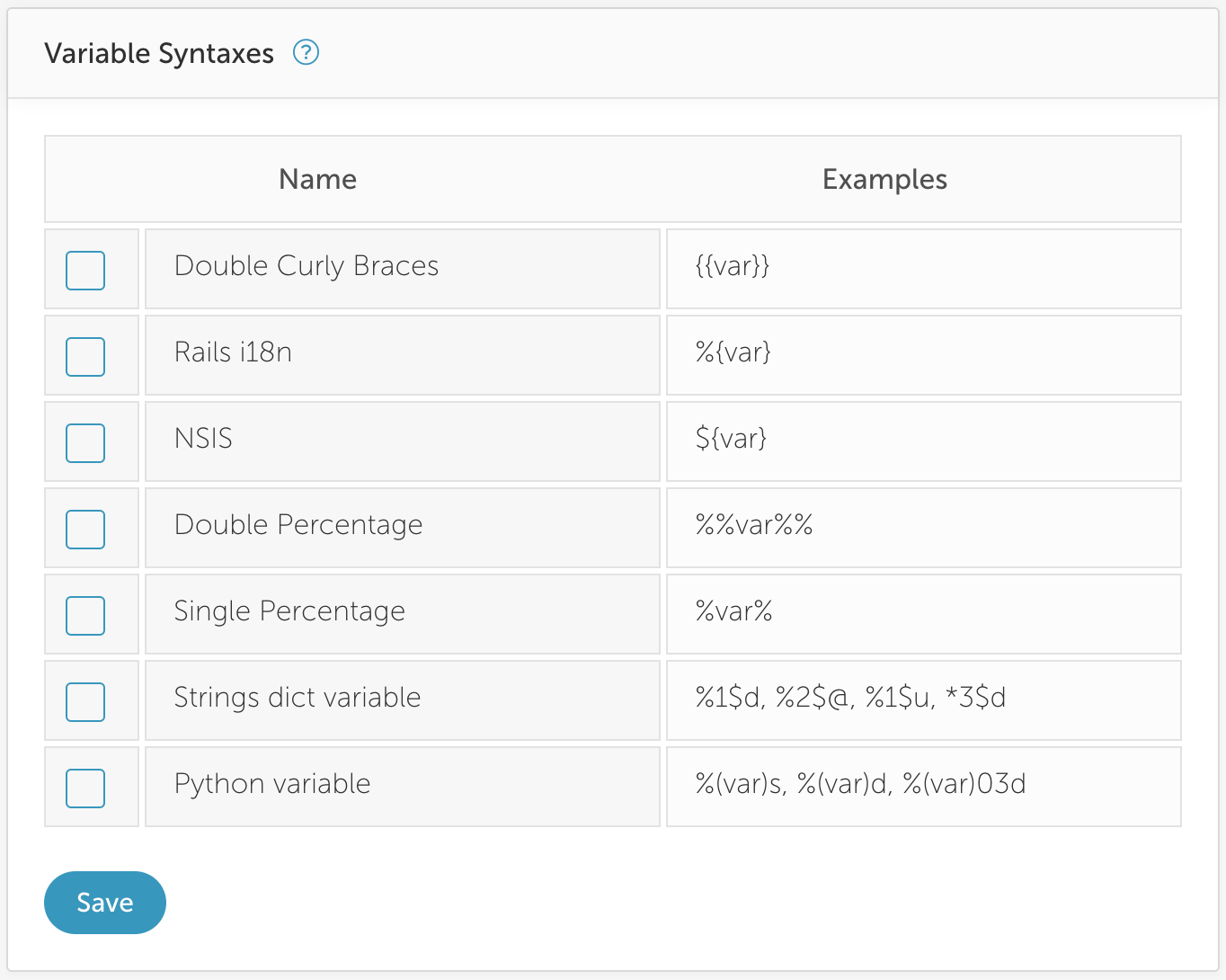The height and width of the screenshot is (980, 1226).
Task: Click the Examples column header
Action: [884, 179]
